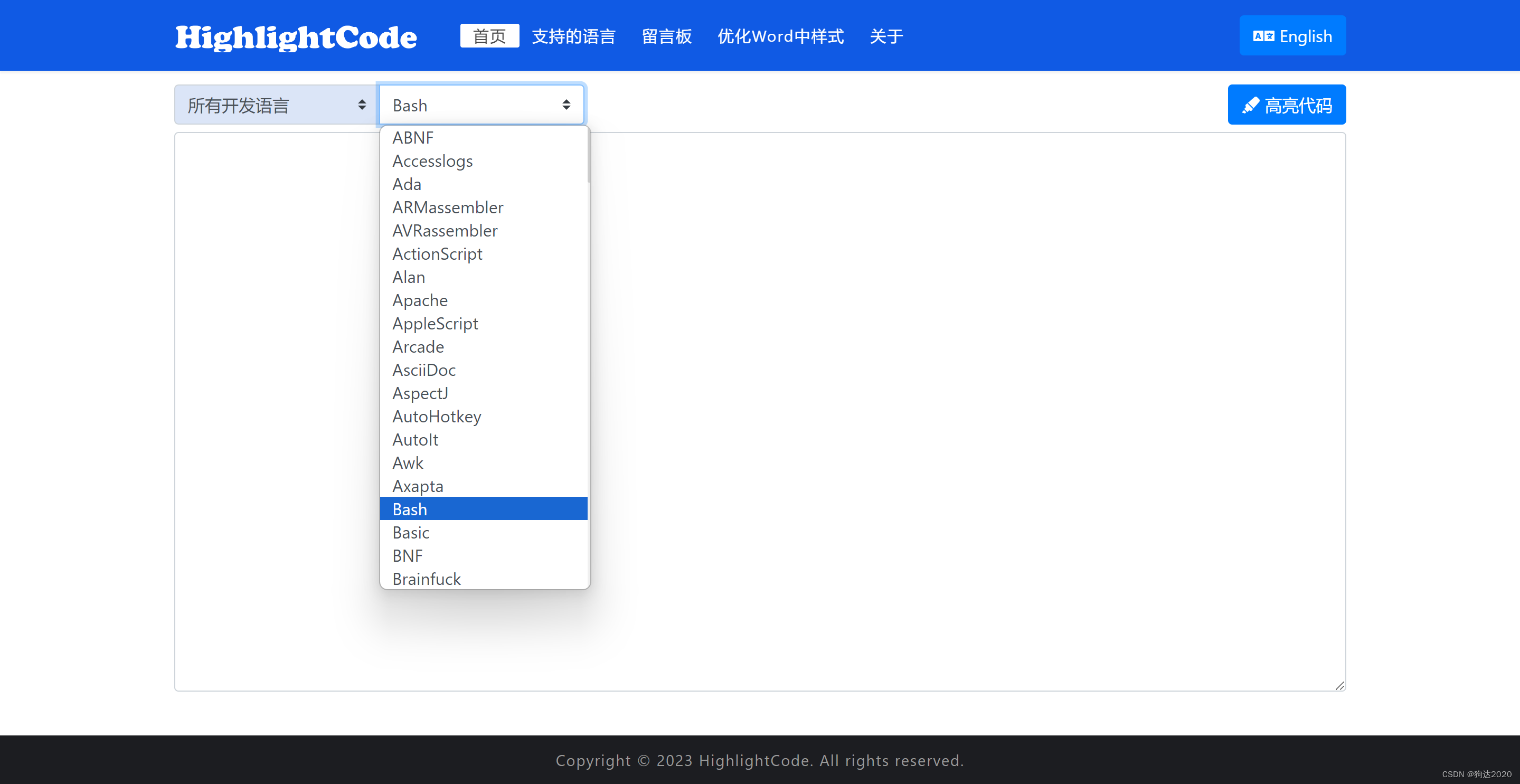Select Brainfuck from the language list
The height and width of the screenshot is (784, 1520).
point(426,579)
